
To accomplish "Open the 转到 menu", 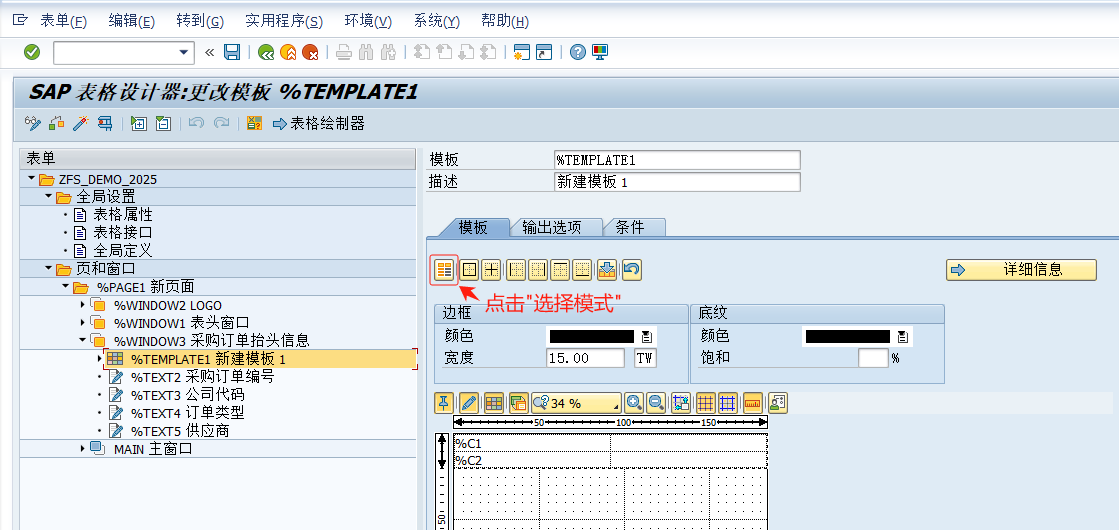I will [x=200, y=21].
